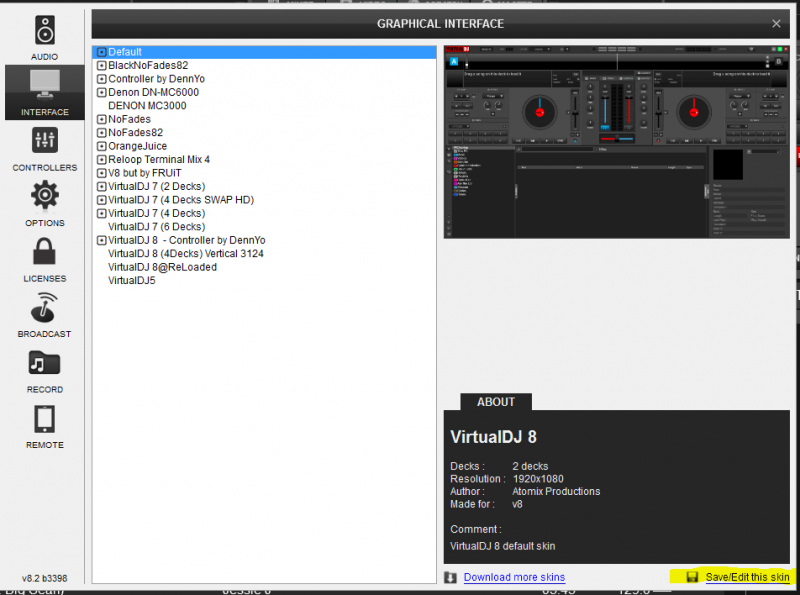This screenshot has width=800, height=595.
Task: Select Reloop Terminal Mix 4 skin name
Action: click(159, 160)
